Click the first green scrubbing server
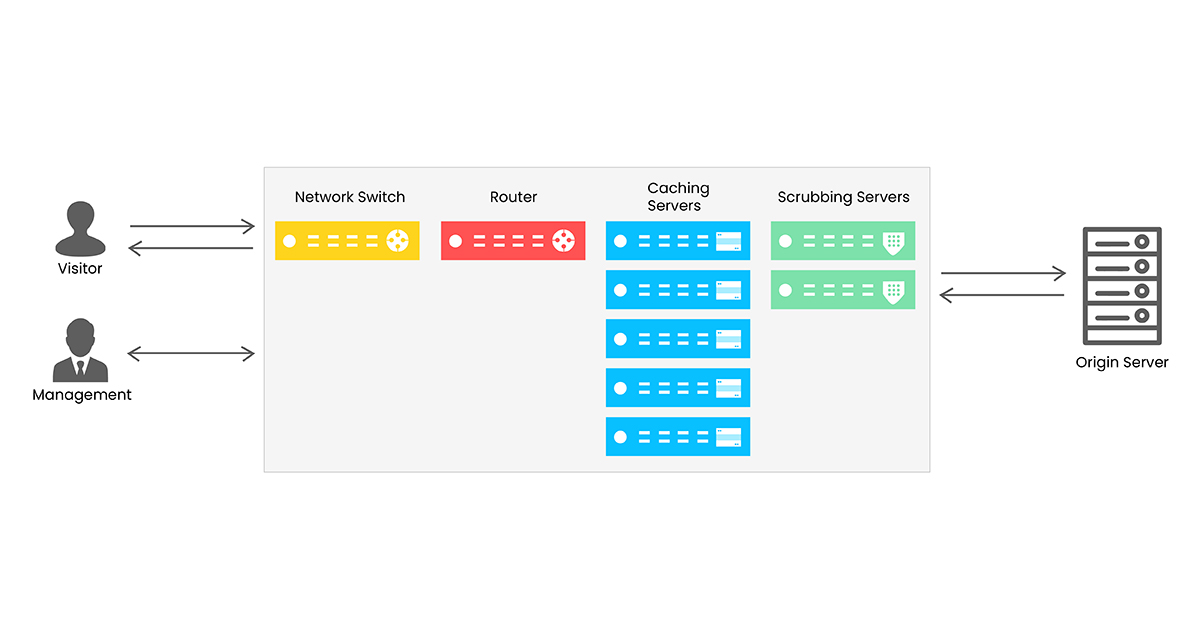Viewport: 1200px width, 628px height. 843,241
